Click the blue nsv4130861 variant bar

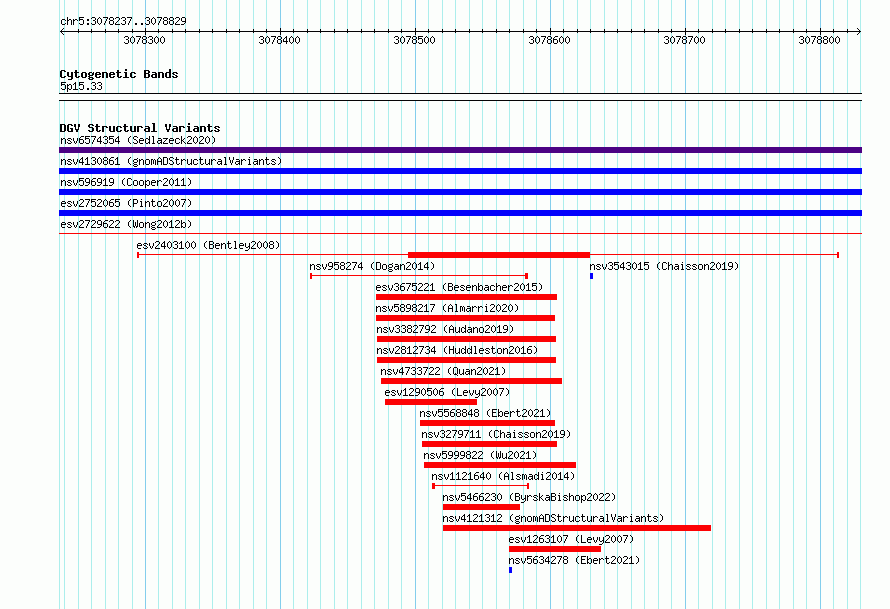[x=460, y=171]
